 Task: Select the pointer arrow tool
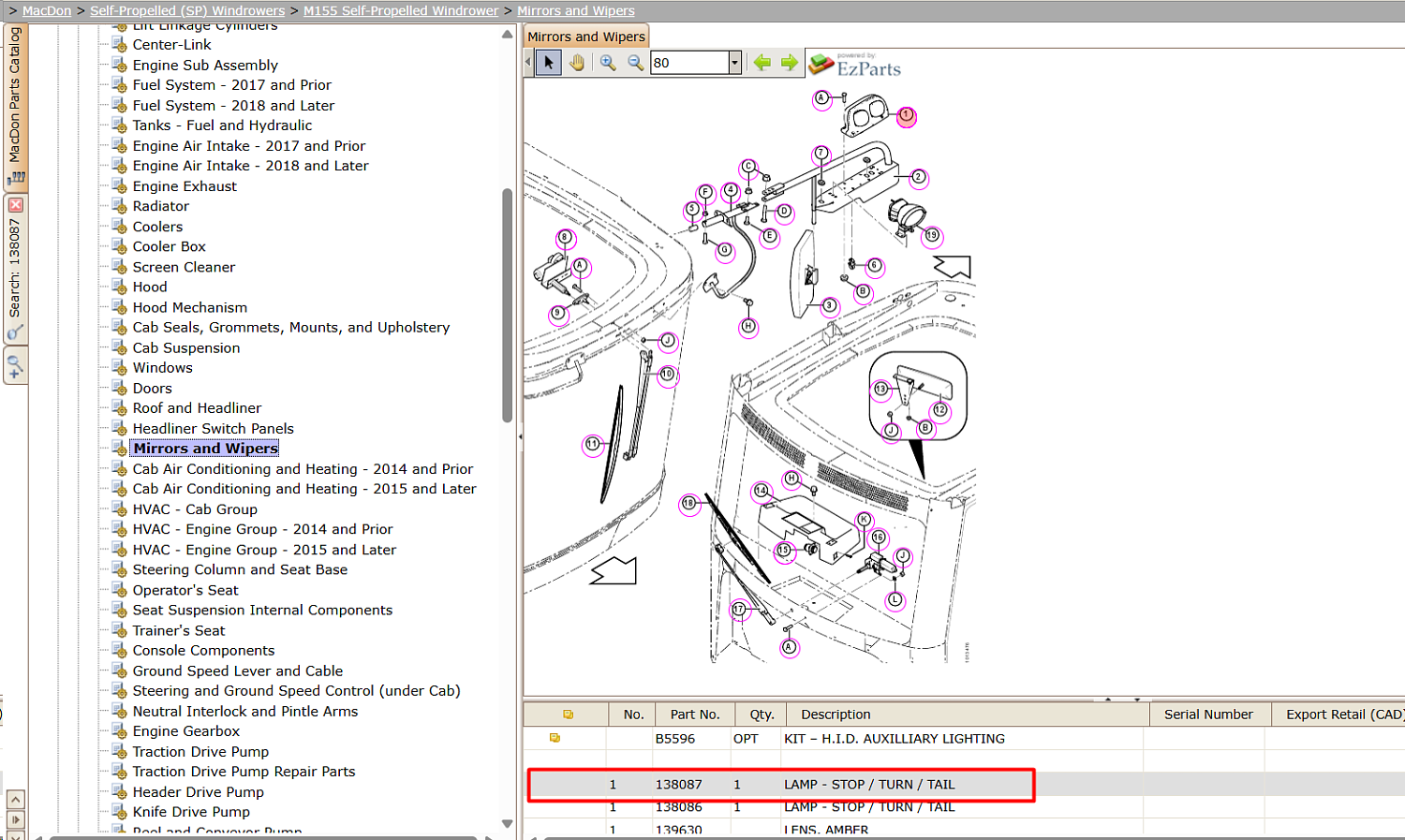[549, 63]
